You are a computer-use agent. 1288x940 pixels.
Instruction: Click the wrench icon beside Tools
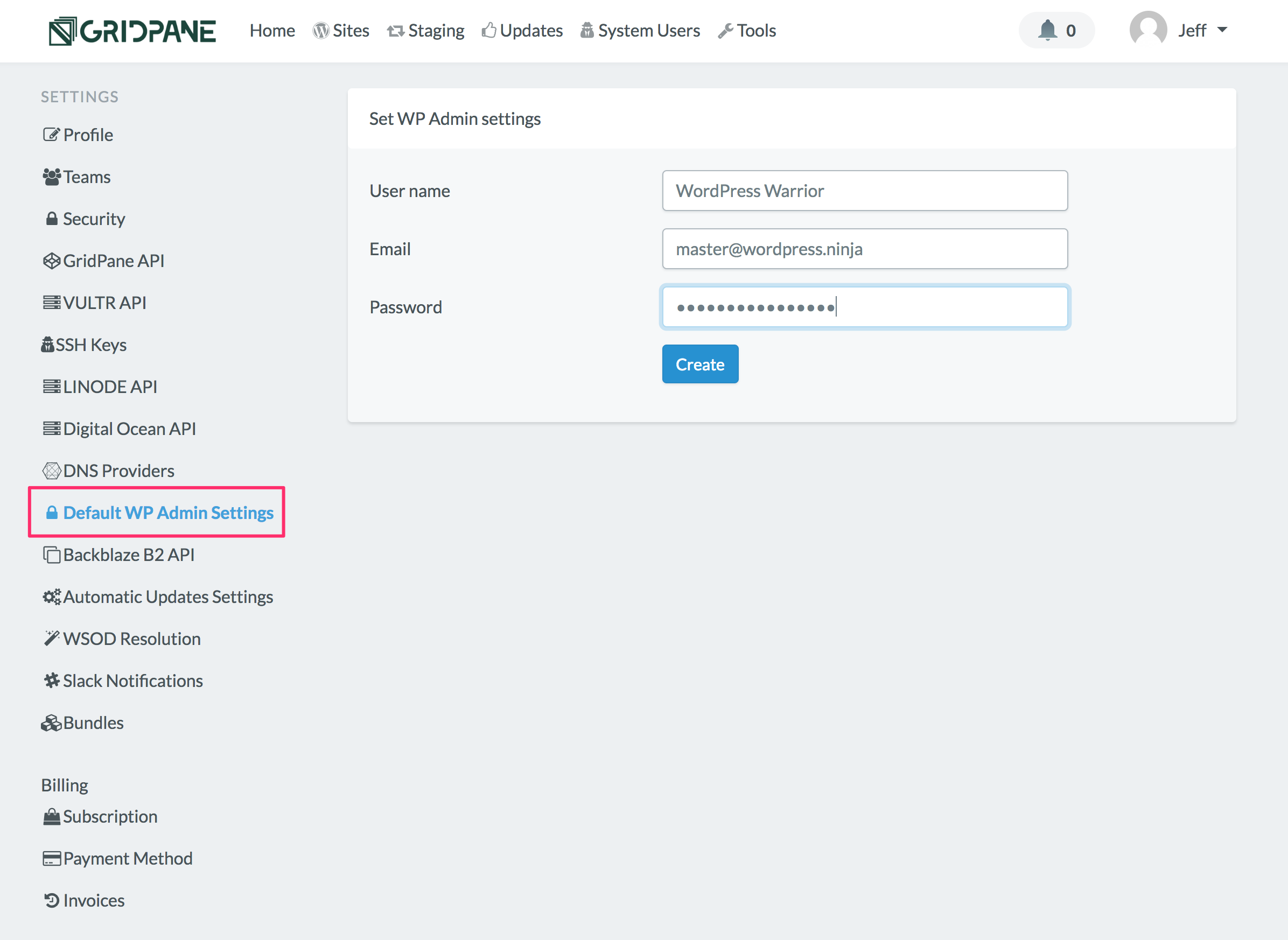click(x=725, y=31)
